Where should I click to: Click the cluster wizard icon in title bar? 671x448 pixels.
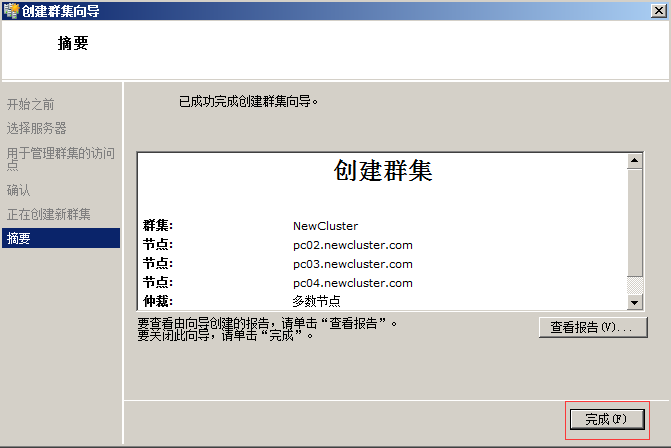(10, 11)
